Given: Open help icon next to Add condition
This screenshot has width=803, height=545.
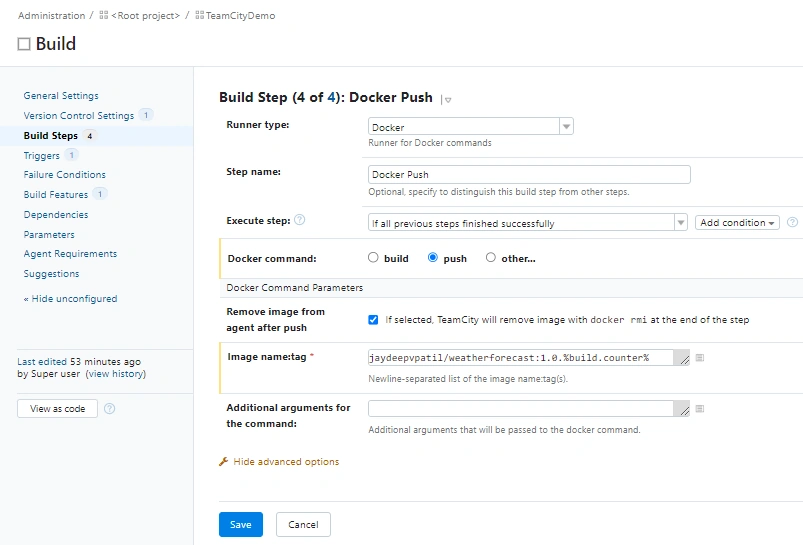Looking at the screenshot, I should 792,222.
